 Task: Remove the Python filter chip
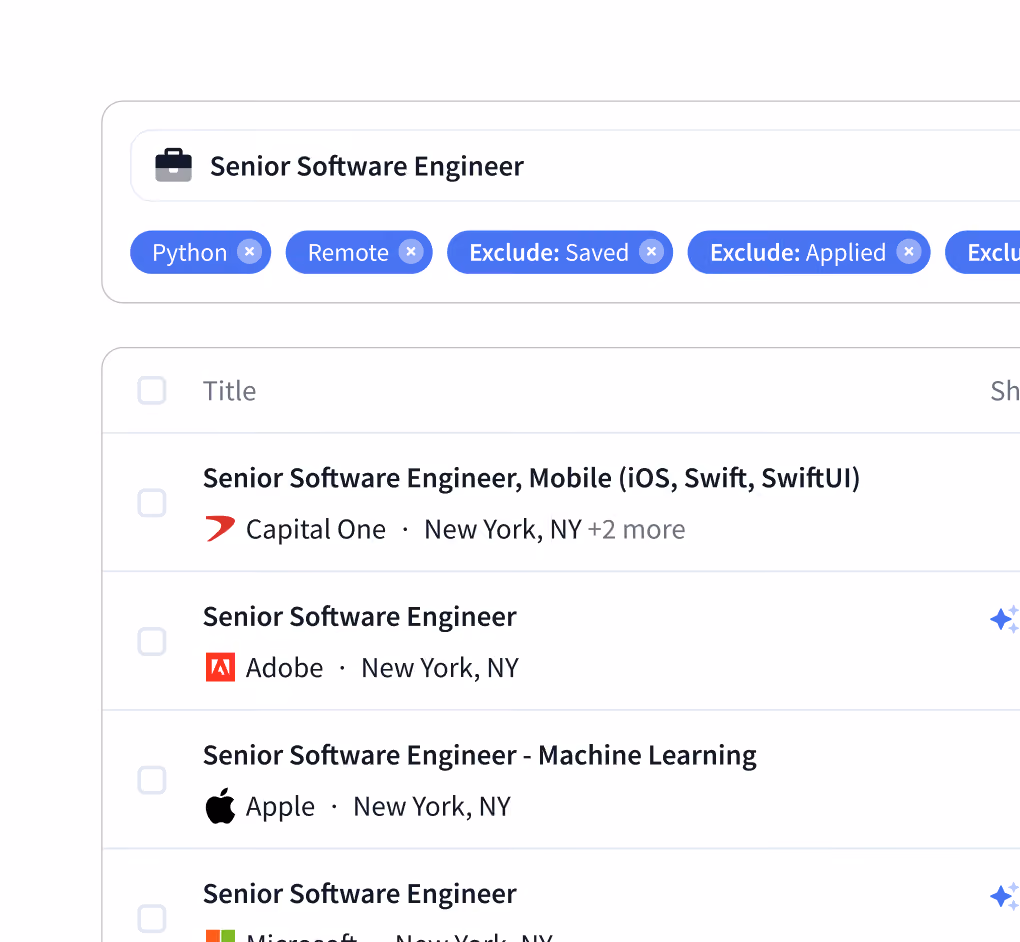point(249,252)
